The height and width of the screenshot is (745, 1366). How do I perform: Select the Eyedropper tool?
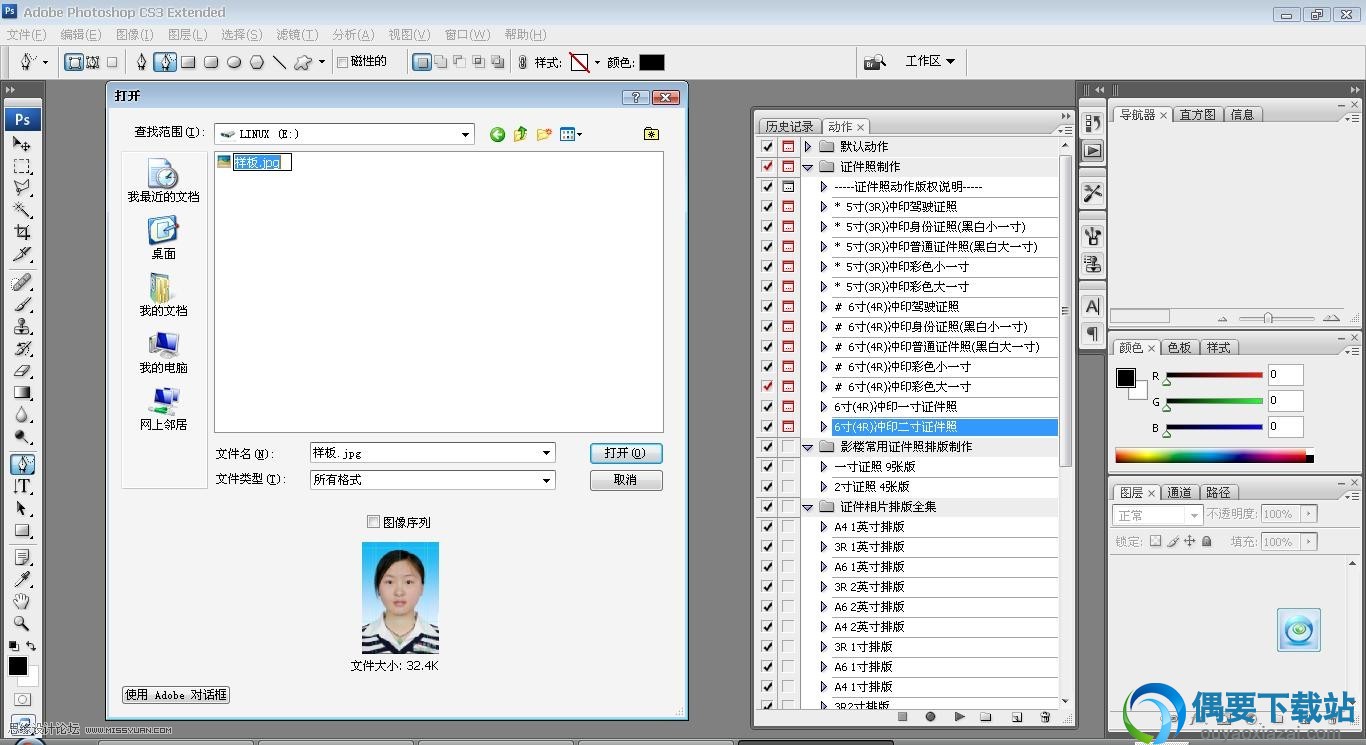[22, 579]
